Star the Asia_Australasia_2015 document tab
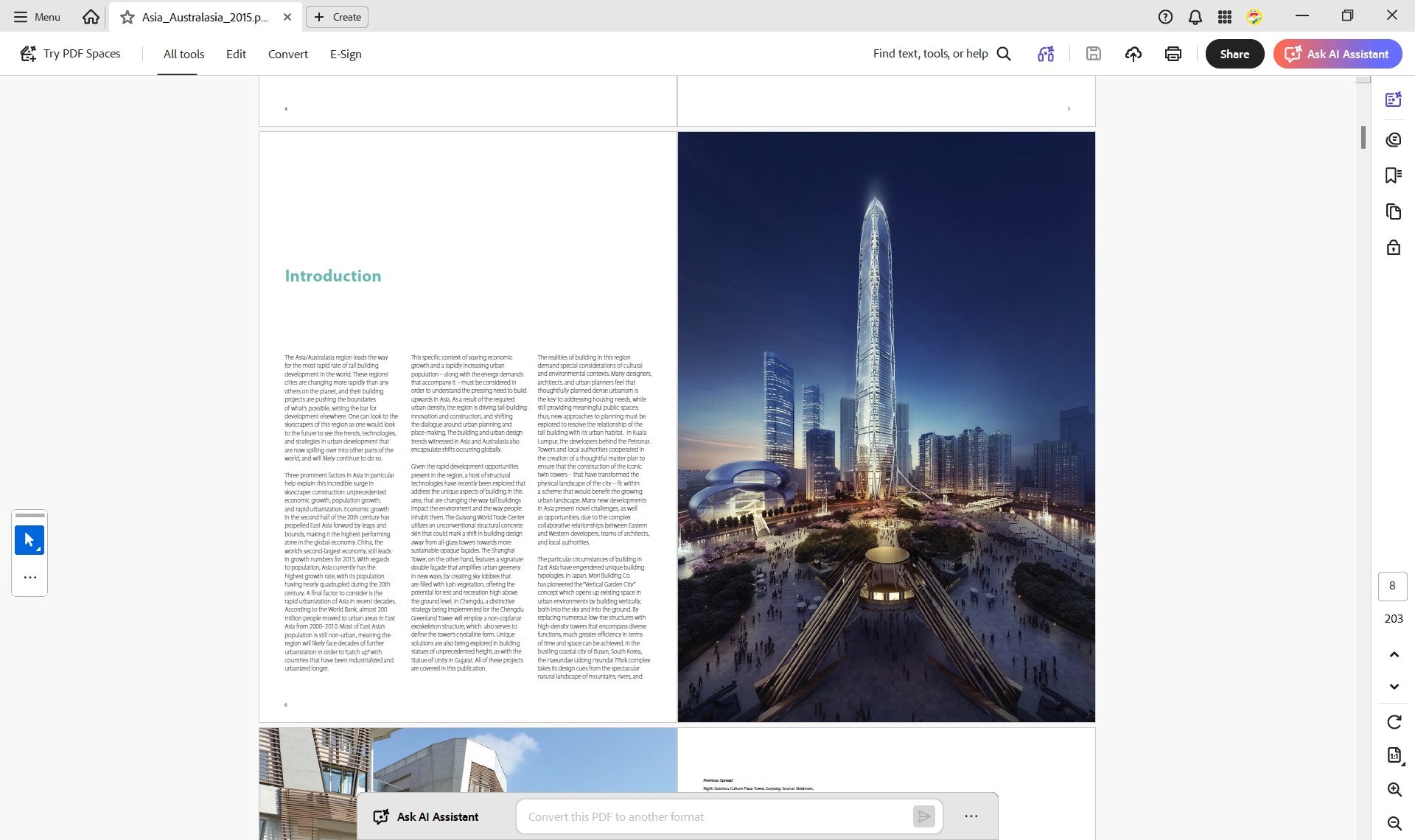 [127, 17]
